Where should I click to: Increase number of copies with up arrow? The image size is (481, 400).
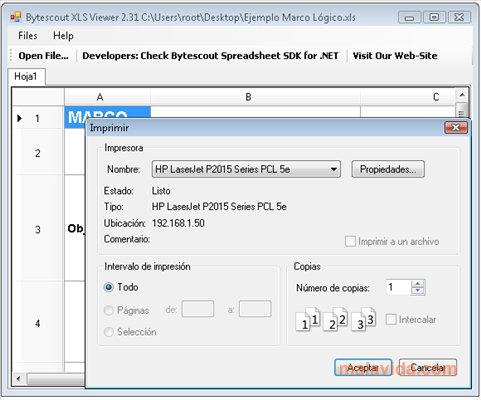coord(418,284)
